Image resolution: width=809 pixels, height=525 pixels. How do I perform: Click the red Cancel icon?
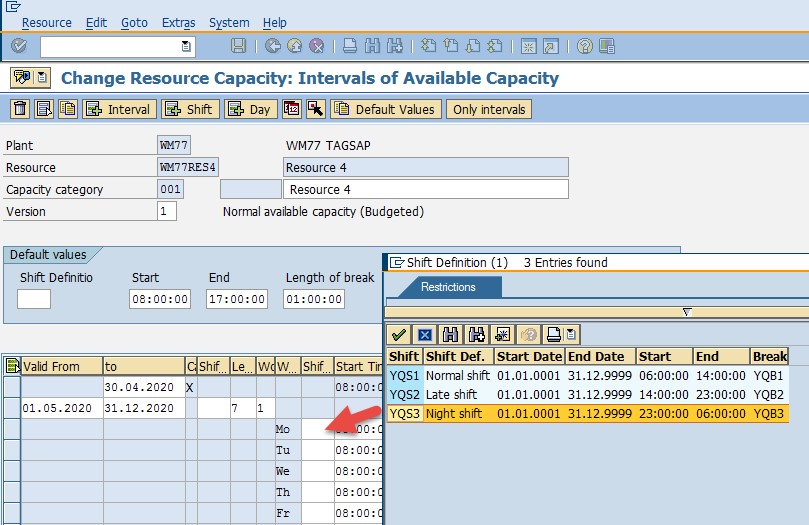[x=317, y=46]
